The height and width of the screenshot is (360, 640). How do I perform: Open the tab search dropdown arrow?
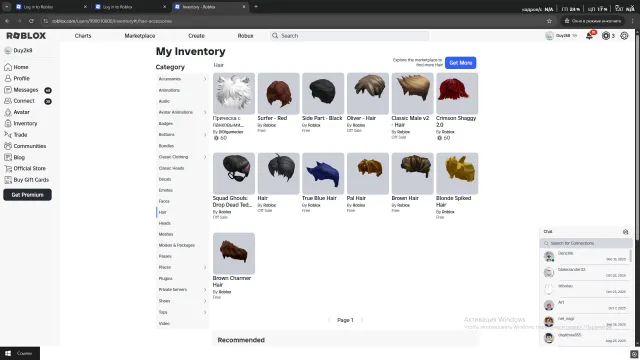pyautogui.click(x=7, y=7)
